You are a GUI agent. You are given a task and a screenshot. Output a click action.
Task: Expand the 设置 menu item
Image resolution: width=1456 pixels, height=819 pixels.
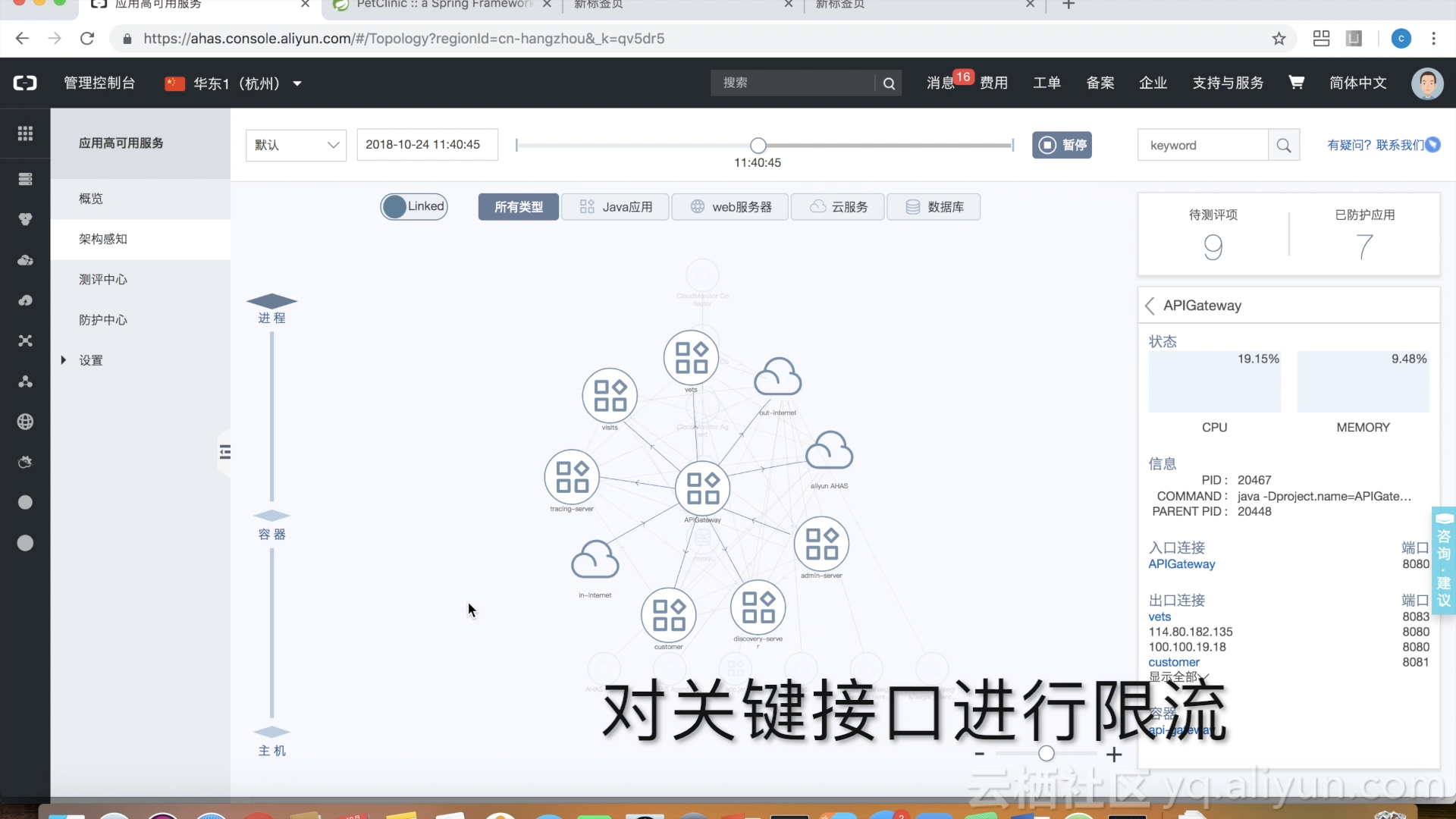[91, 360]
